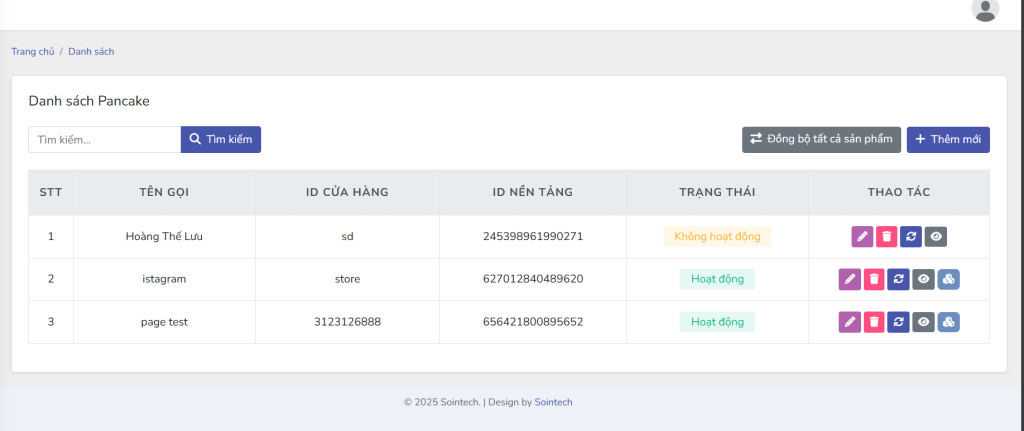The image size is (1024, 431).
Task: Click the eye icon in istagram row
Action: [923, 279]
